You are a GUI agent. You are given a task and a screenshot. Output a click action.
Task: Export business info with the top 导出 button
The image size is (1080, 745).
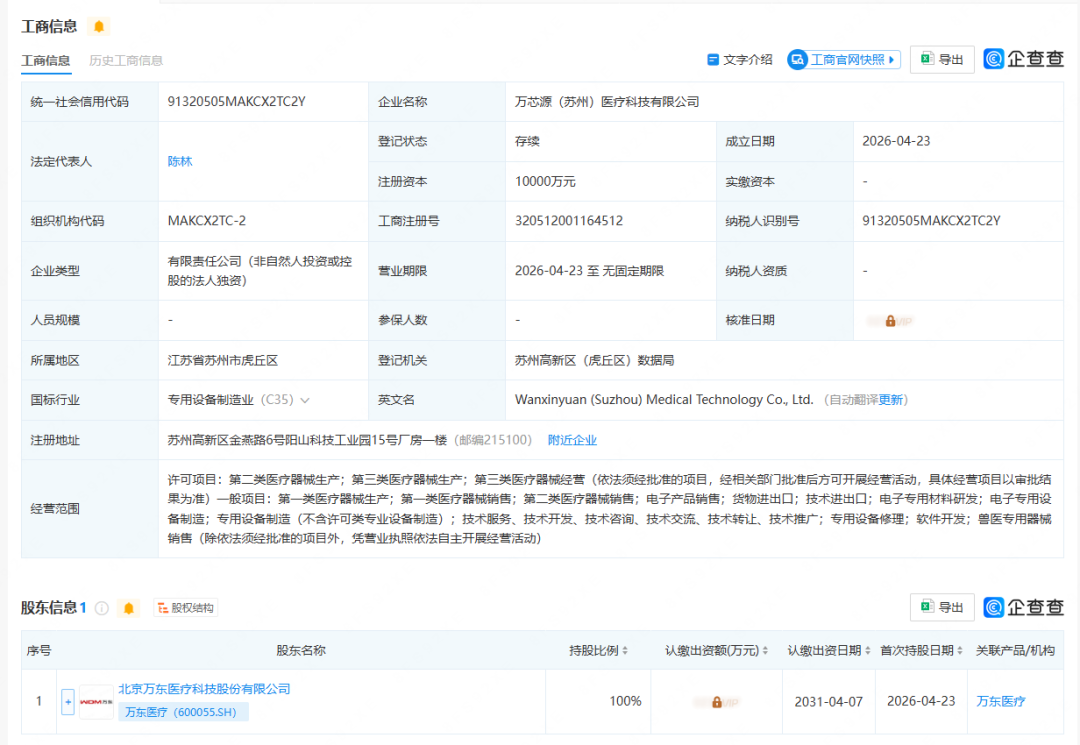(x=942, y=60)
